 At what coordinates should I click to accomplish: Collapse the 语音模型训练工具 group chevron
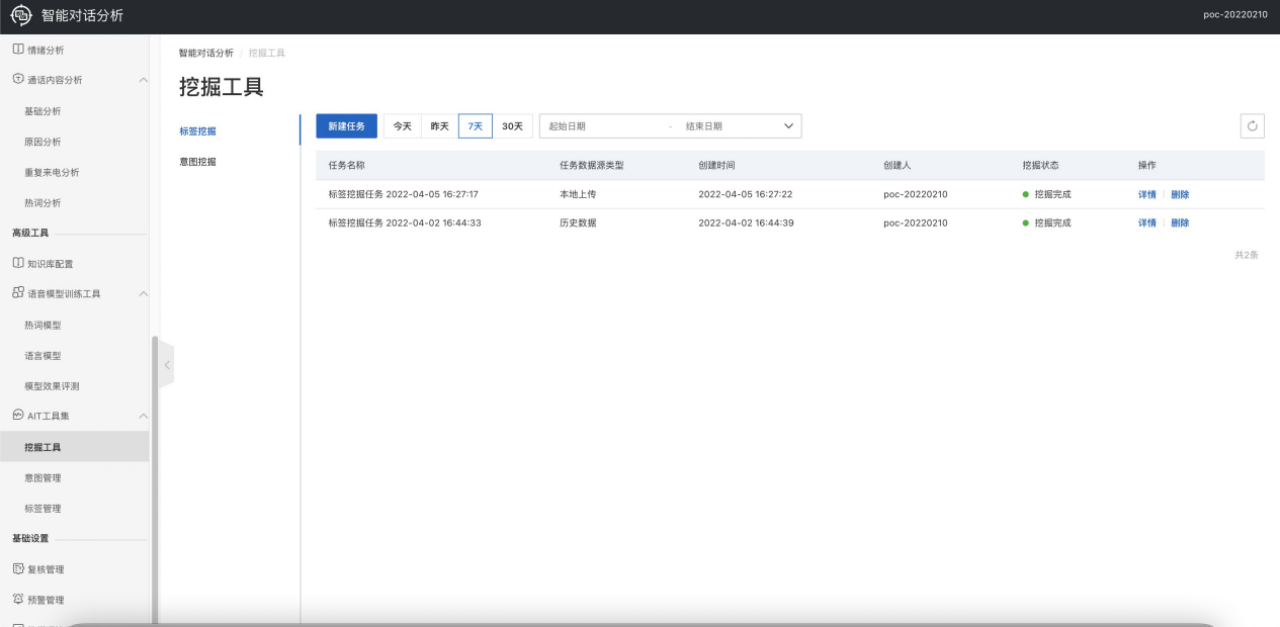pos(142,294)
